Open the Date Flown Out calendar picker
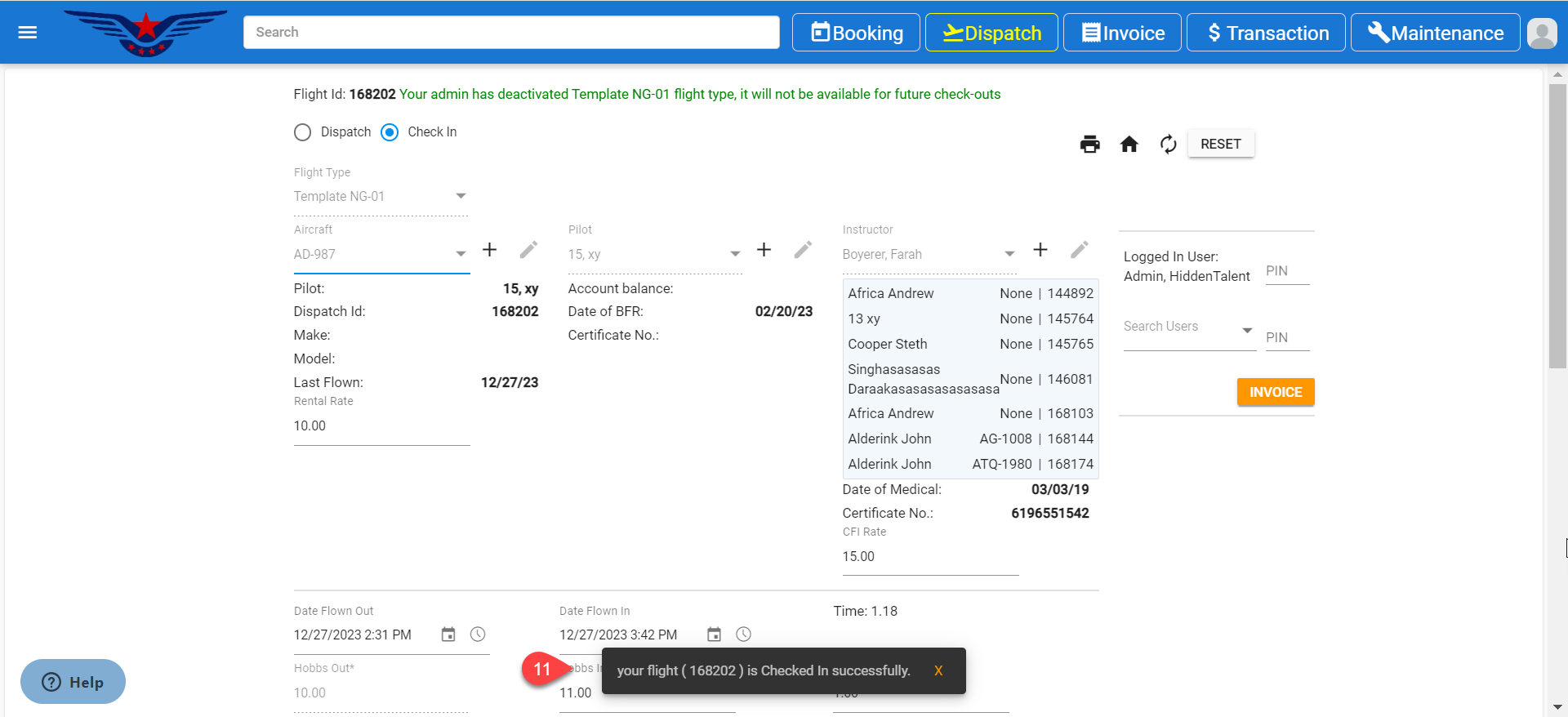Image resolution: width=1568 pixels, height=717 pixels. tap(448, 635)
